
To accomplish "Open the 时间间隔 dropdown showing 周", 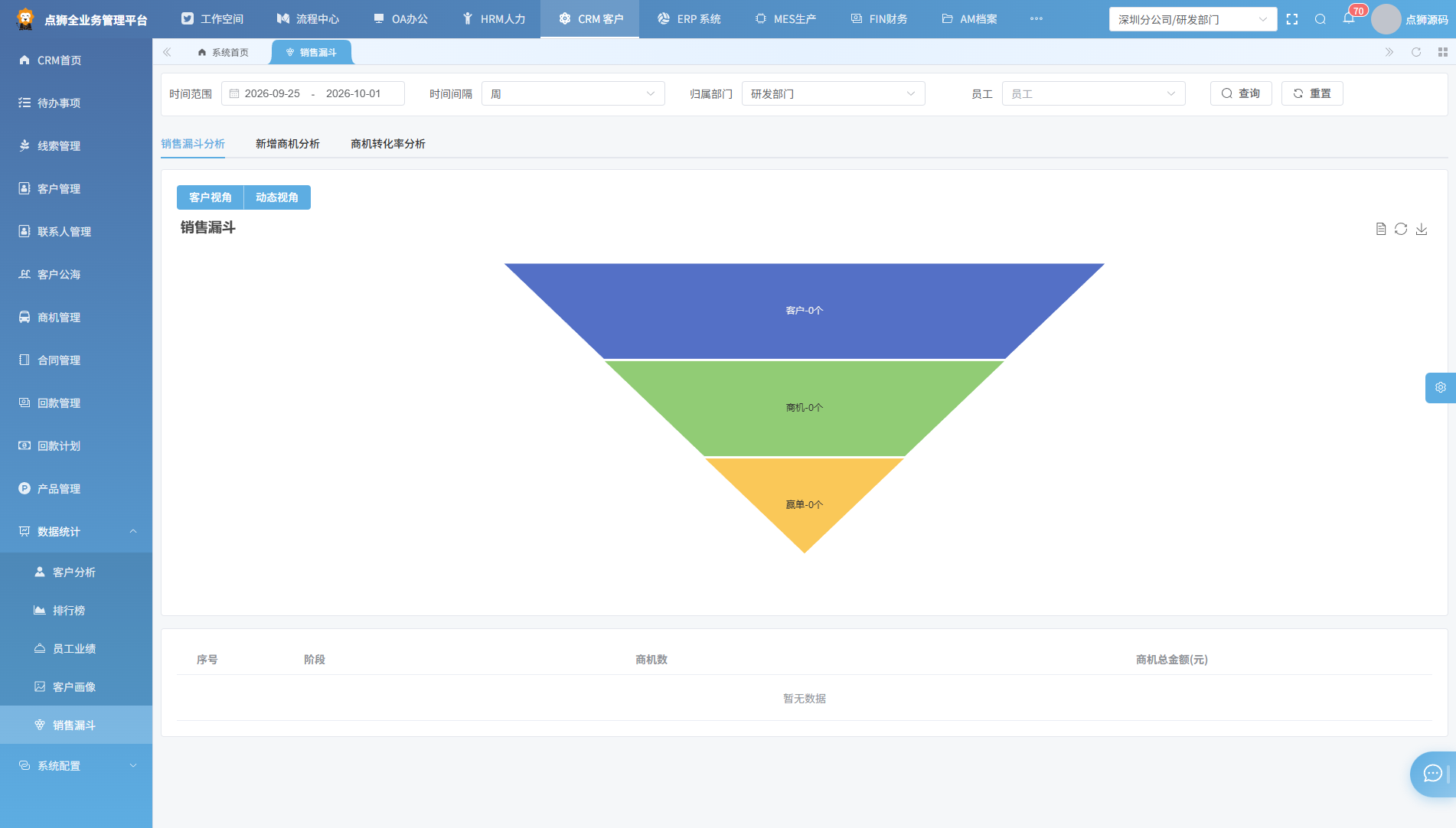I will tap(573, 93).
